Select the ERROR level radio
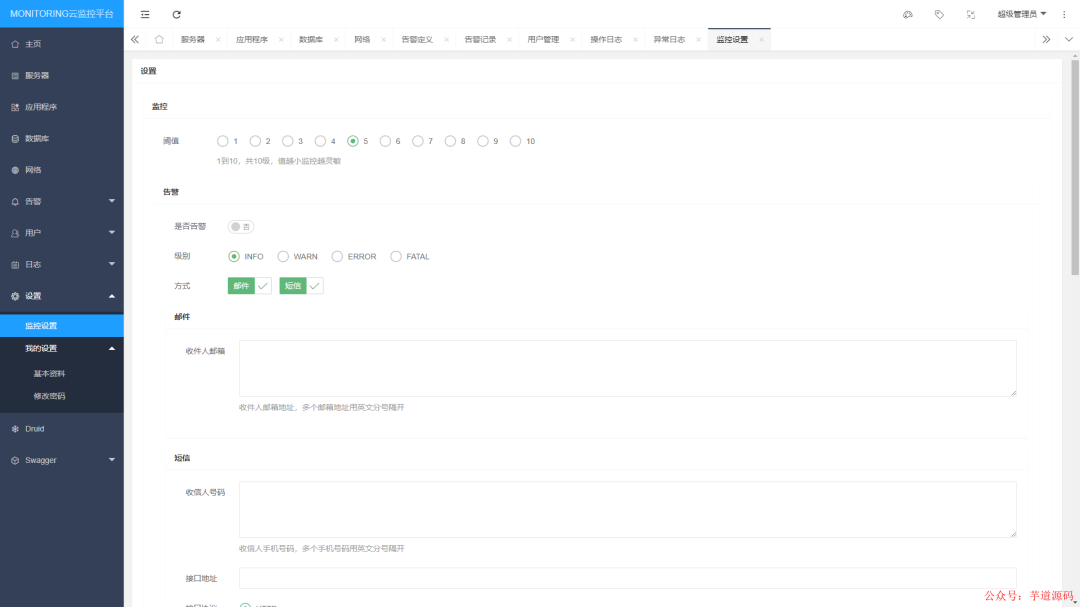 (x=337, y=256)
